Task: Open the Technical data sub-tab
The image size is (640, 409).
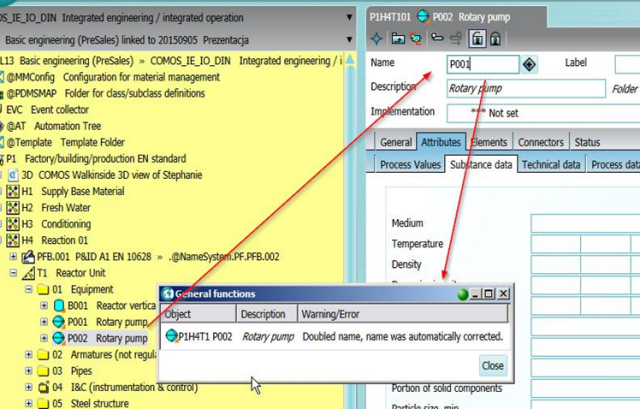Action: [x=551, y=164]
